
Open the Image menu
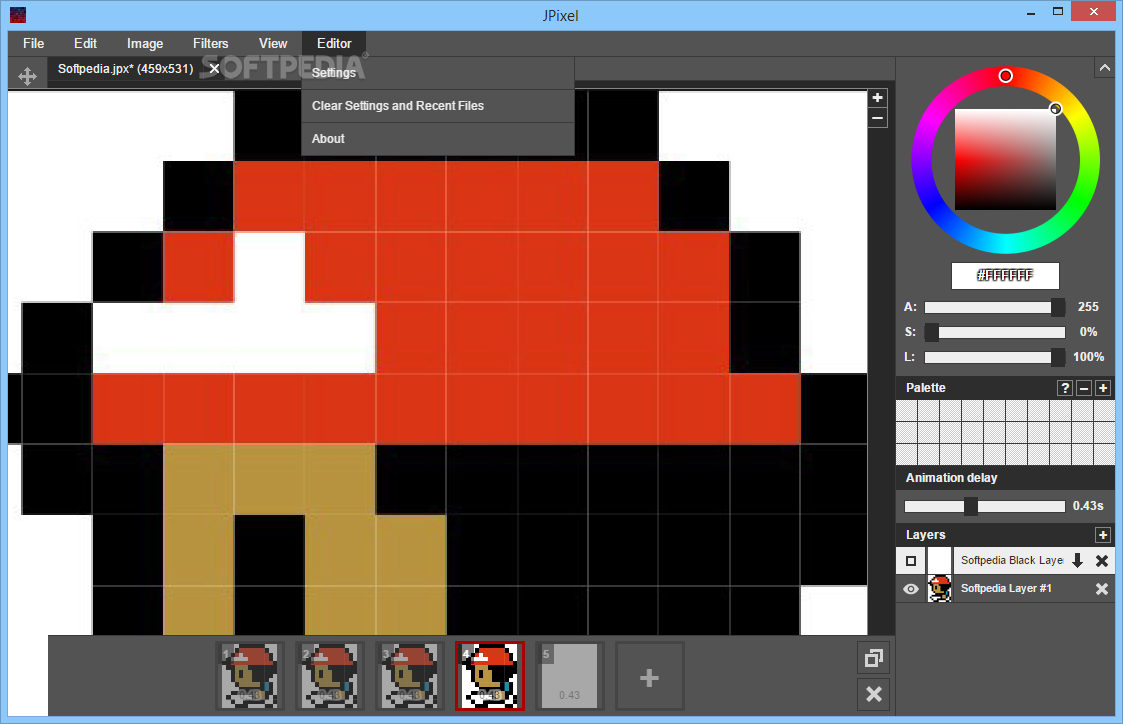click(145, 44)
